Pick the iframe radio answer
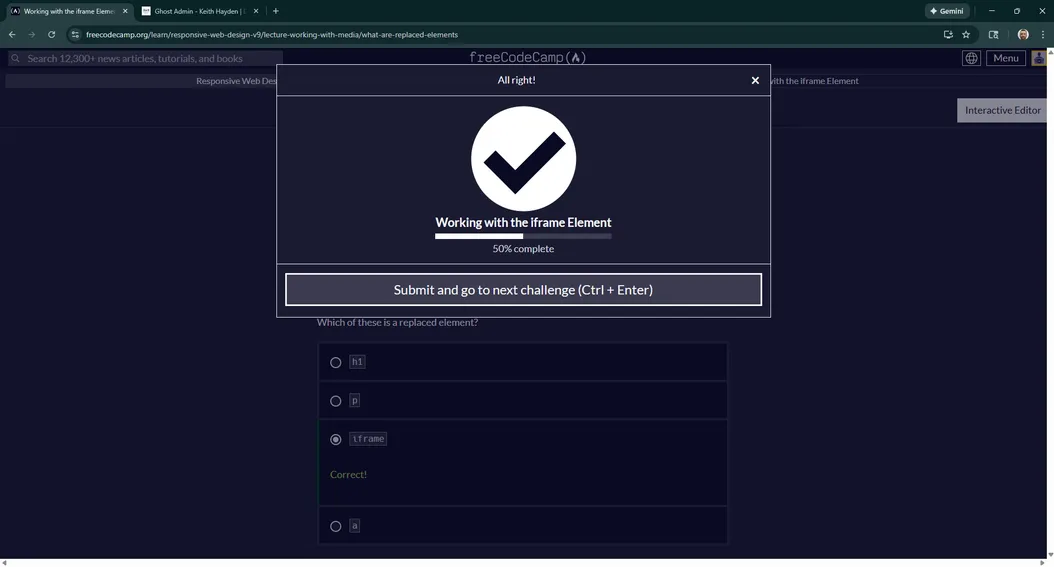This screenshot has height=567, width=1054. pyautogui.click(x=336, y=439)
